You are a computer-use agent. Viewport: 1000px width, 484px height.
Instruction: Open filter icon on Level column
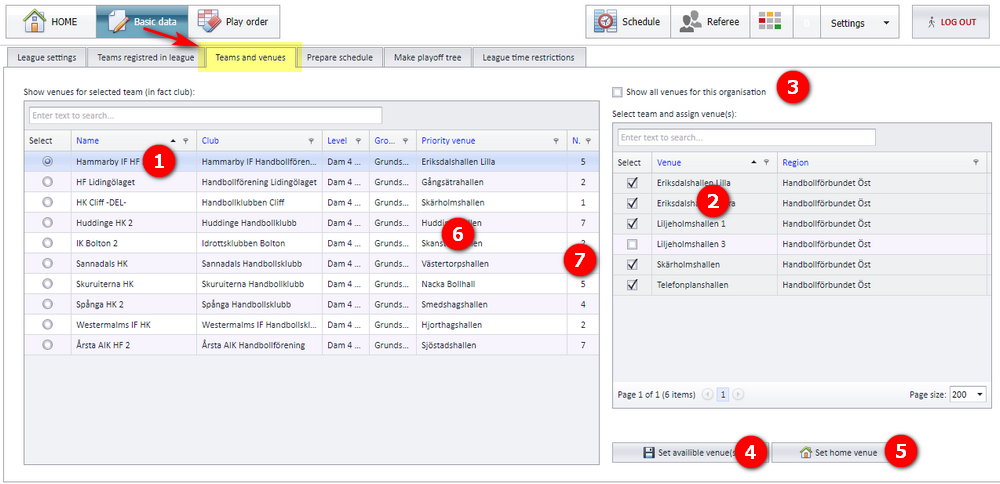(x=358, y=141)
